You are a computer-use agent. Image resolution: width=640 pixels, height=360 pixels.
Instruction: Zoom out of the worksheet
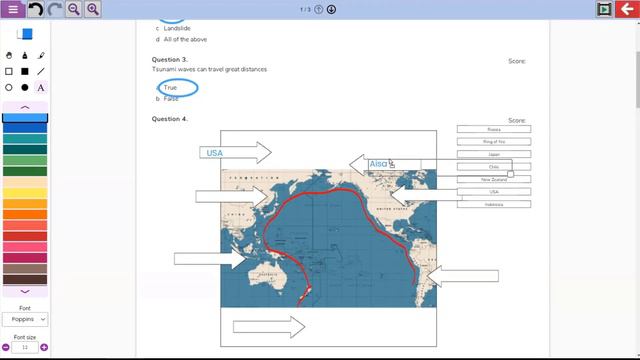click(x=73, y=9)
